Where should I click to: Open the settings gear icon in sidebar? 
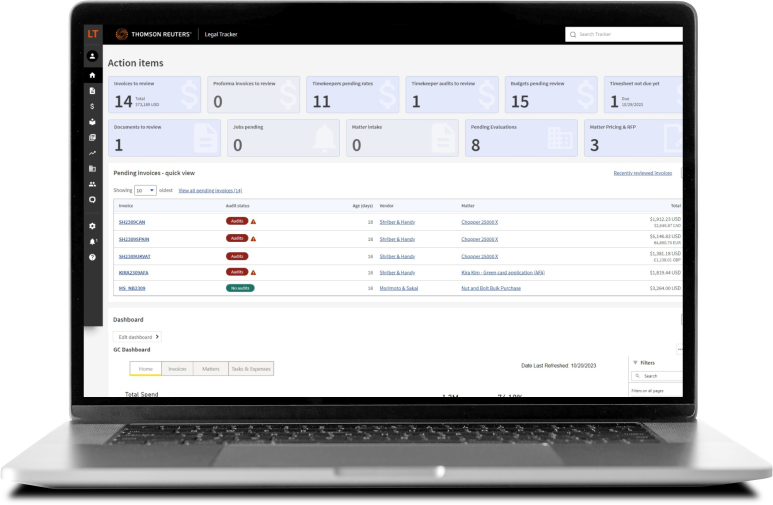click(92, 226)
